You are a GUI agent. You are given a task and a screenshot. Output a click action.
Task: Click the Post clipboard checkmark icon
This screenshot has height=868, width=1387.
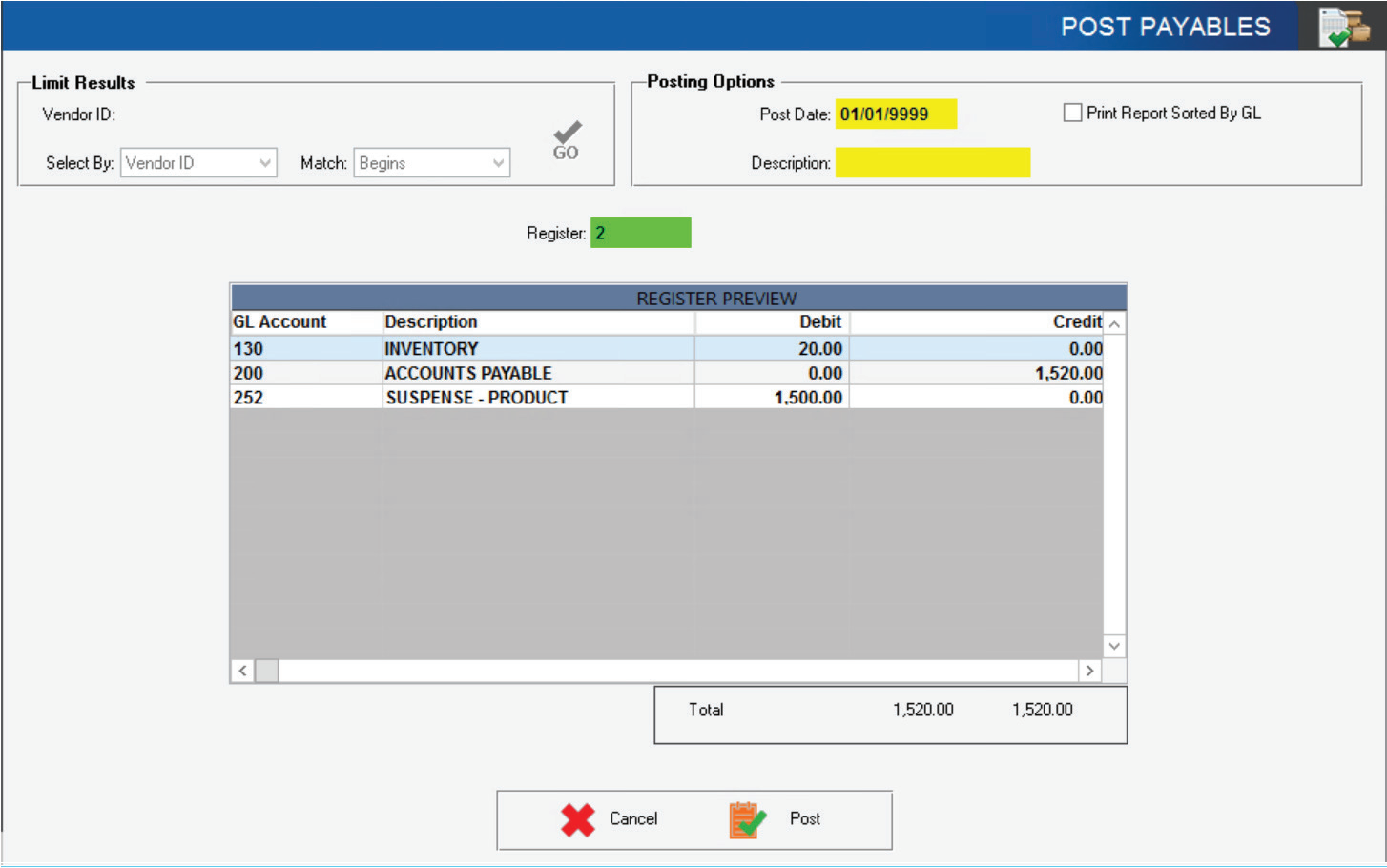(747, 819)
